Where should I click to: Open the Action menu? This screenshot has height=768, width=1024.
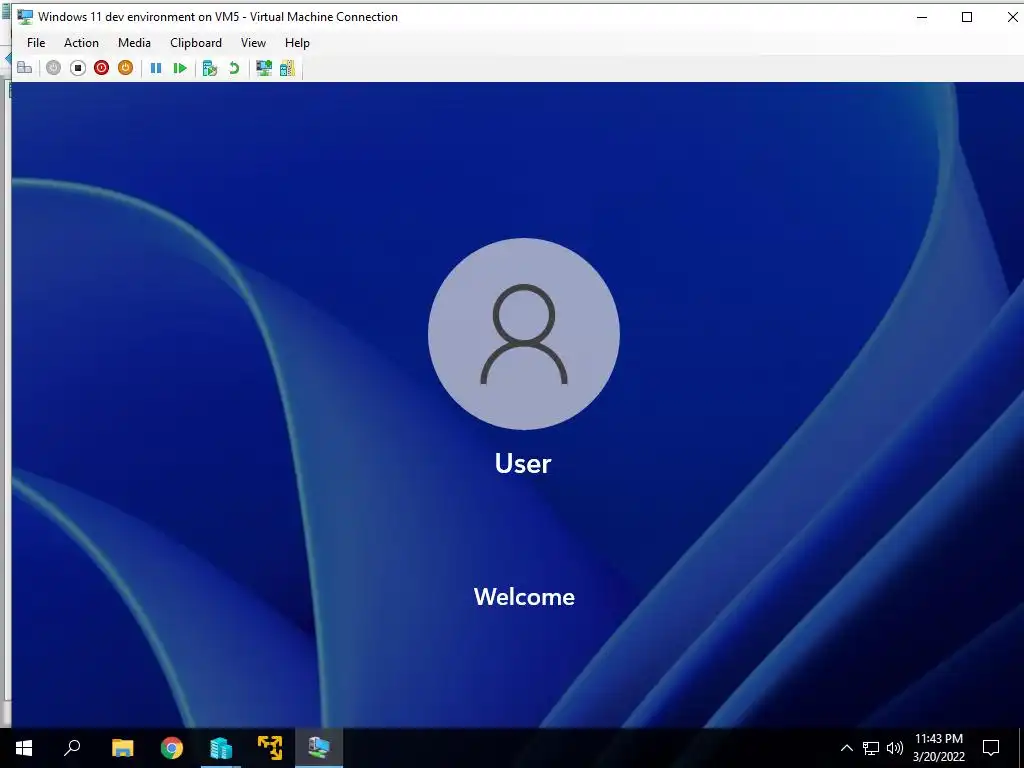pos(82,42)
